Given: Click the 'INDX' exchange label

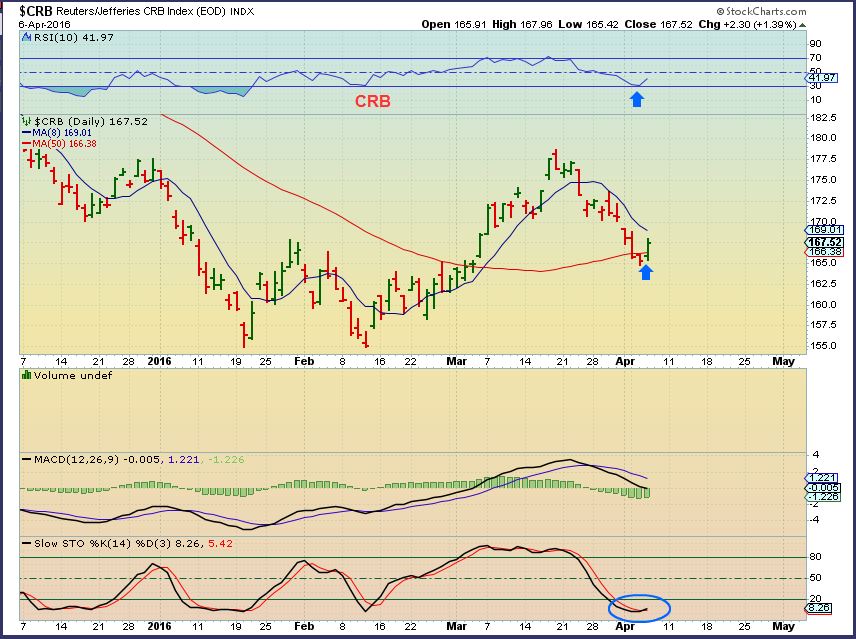Looking at the screenshot, I should pos(242,11).
